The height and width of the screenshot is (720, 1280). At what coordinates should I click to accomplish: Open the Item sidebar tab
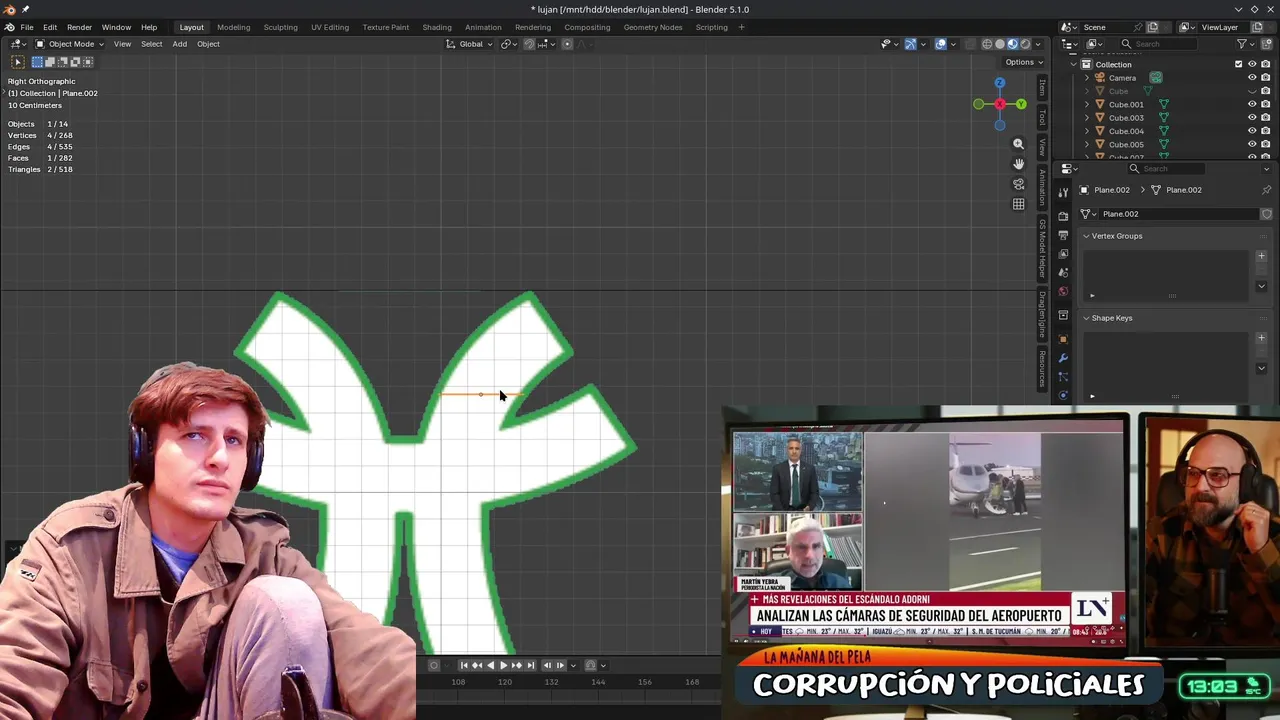(x=1041, y=88)
